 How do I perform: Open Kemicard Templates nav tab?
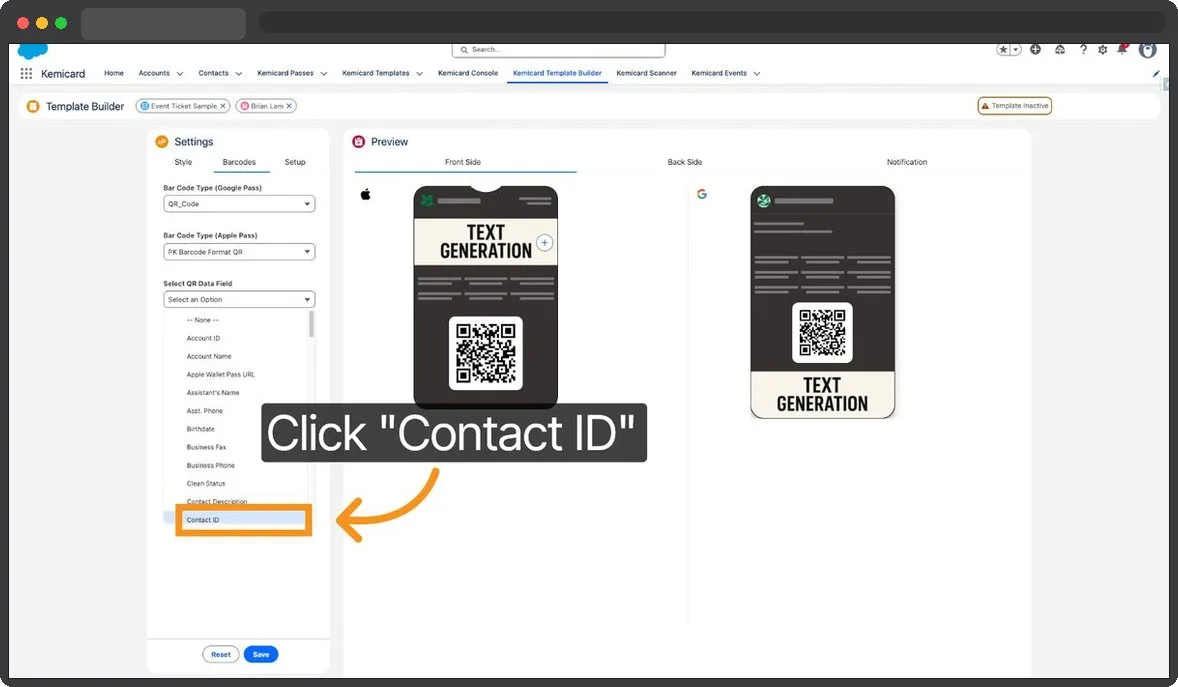(x=376, y=74)
